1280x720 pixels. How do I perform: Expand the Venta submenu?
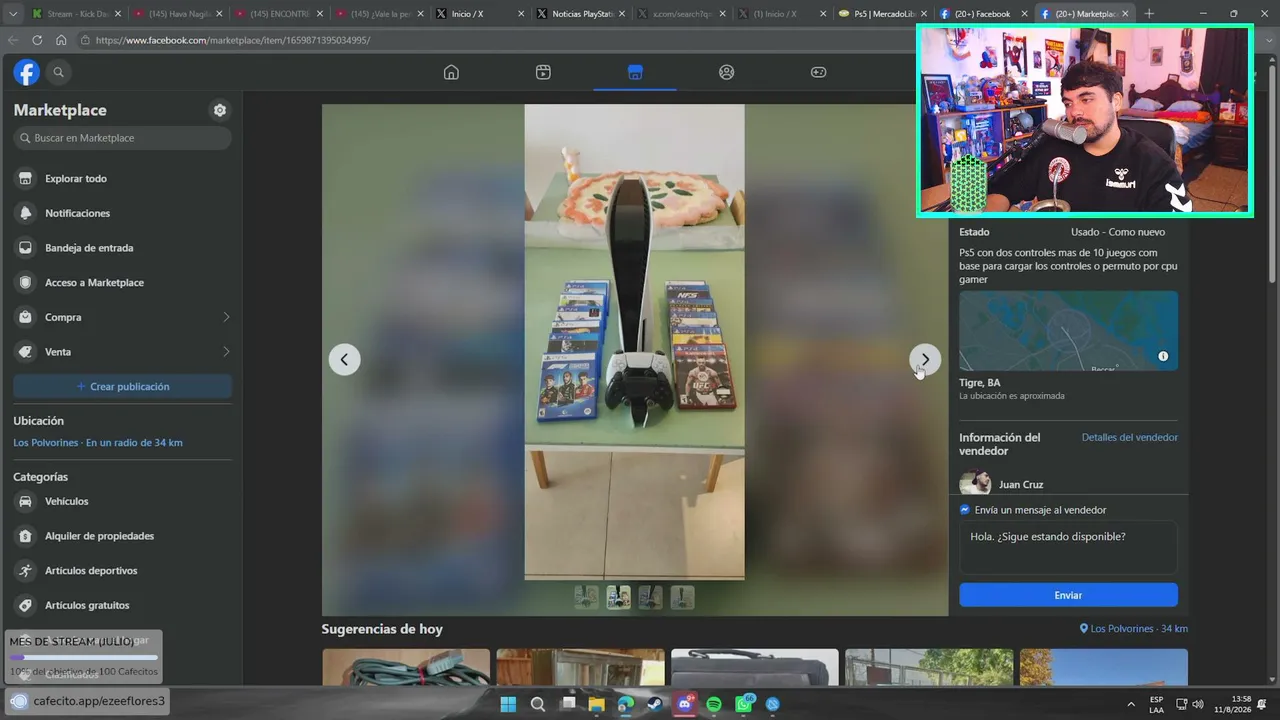click(226, 352)
